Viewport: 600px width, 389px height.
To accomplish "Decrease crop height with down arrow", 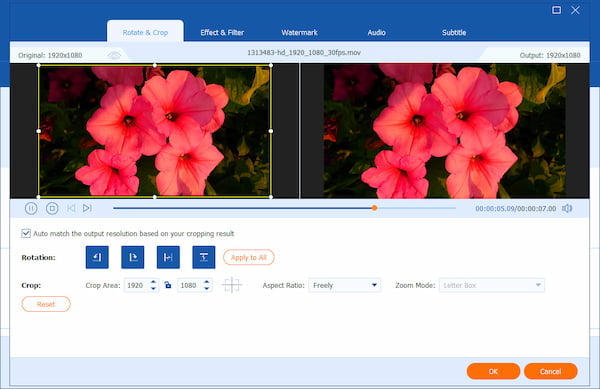I will pyautogui.click(x=207, y=288).
